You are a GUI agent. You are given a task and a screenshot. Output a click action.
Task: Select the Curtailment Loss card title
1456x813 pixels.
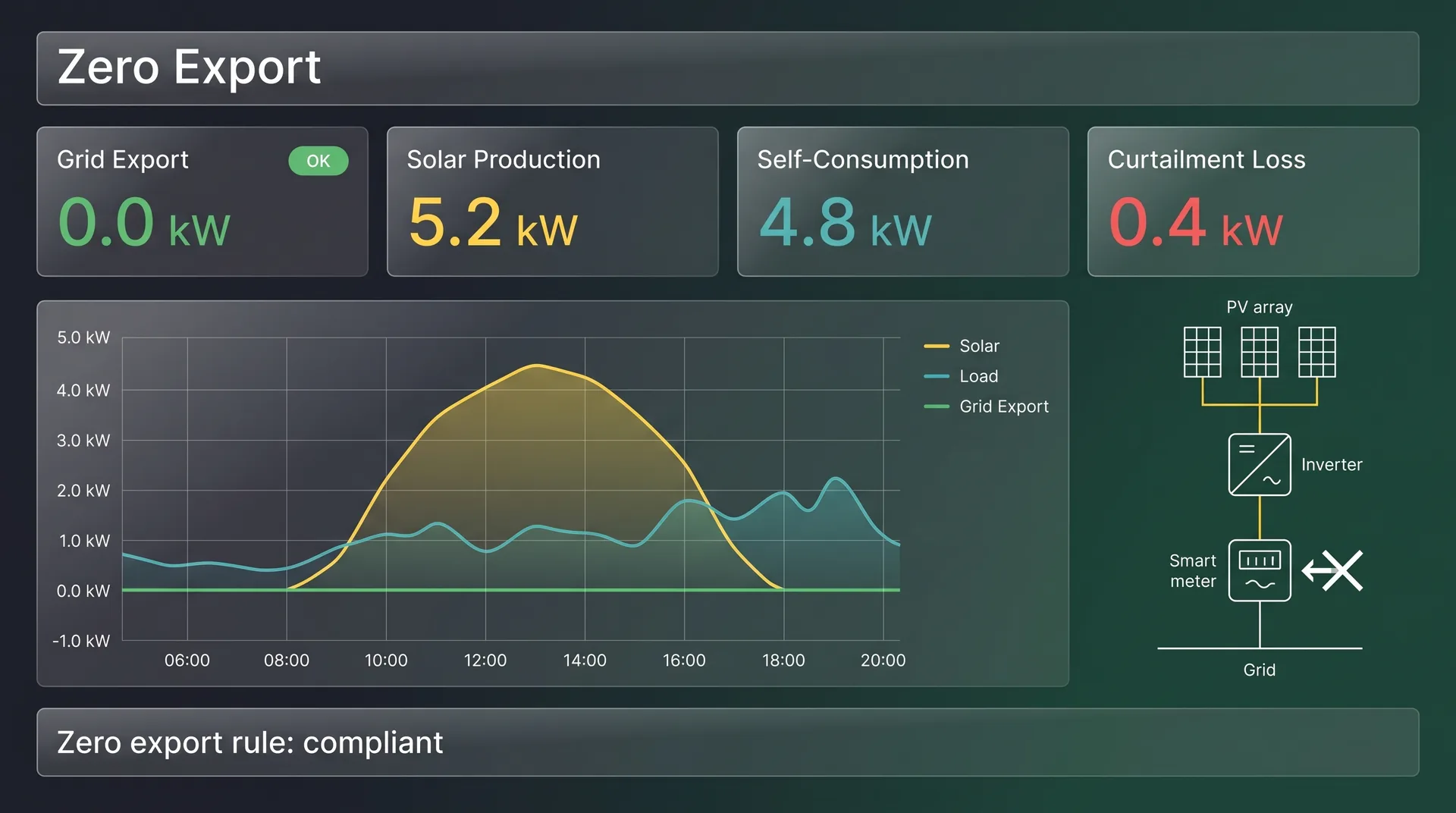pos(1207,159)
